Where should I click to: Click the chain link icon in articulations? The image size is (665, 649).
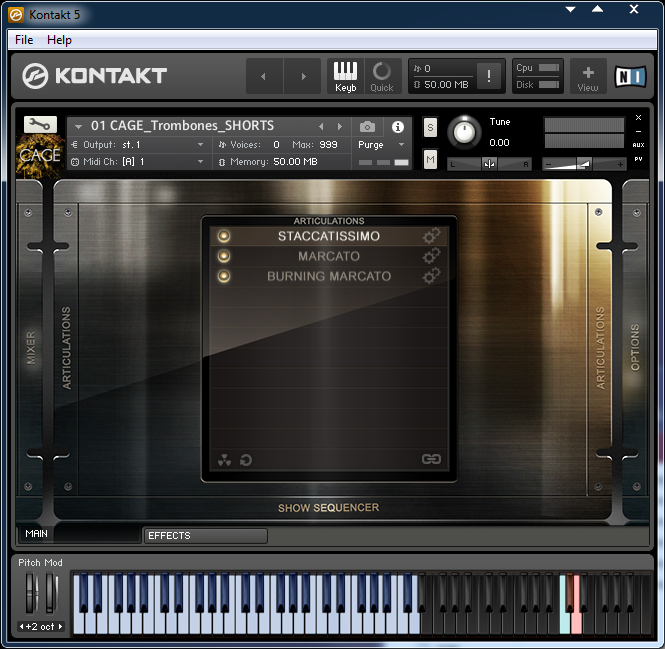click(x=431, y=459)
